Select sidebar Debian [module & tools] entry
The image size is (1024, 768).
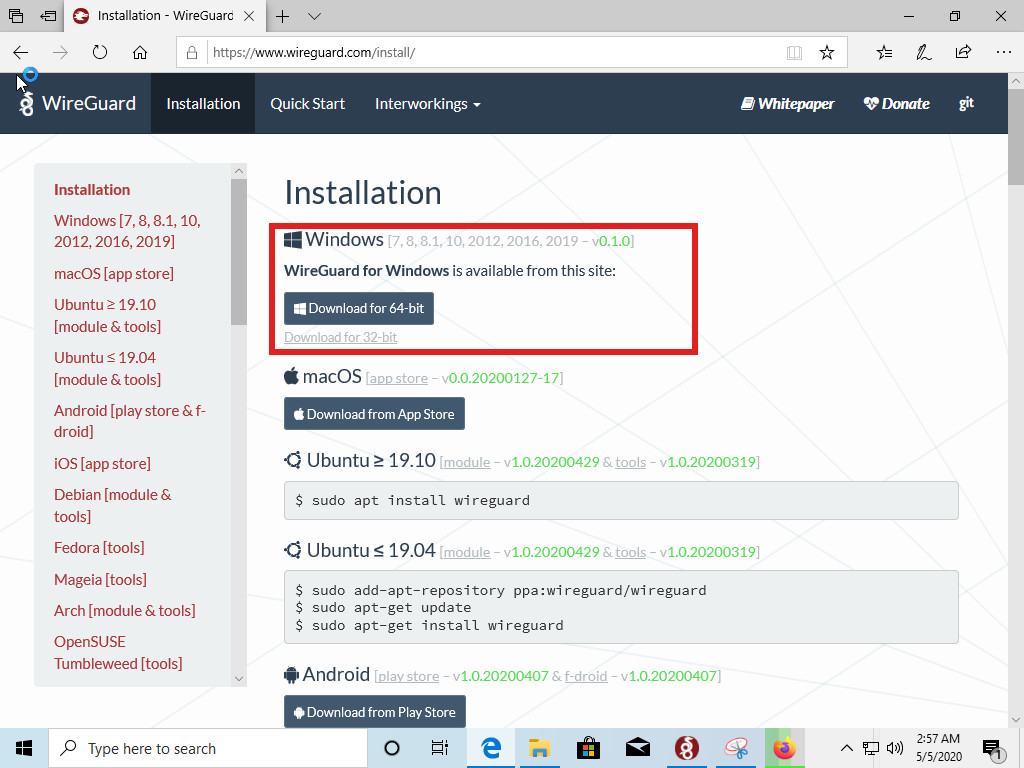click(x=112, y=505)
